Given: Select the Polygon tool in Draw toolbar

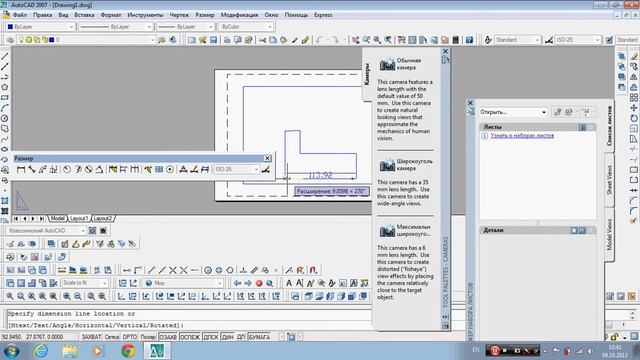Looking at the screenshot, I should (4, 87).
